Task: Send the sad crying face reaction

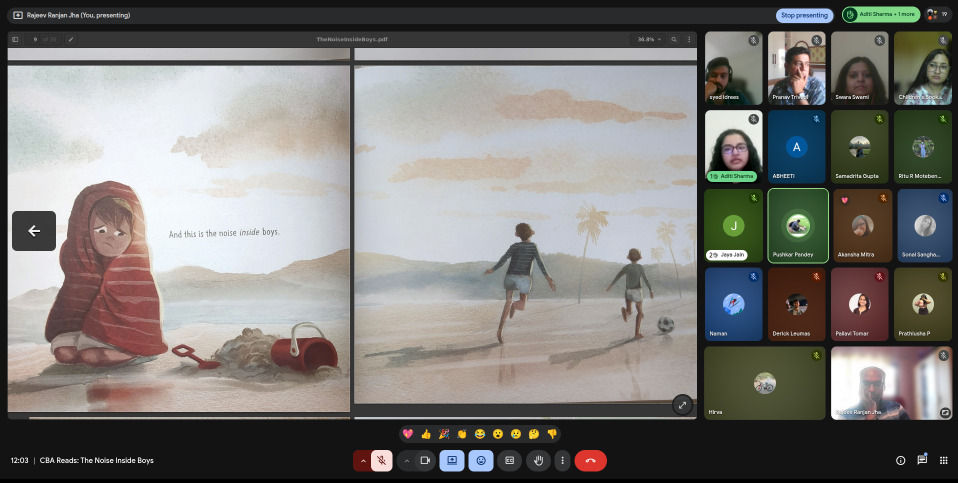Action: (516, 434)
